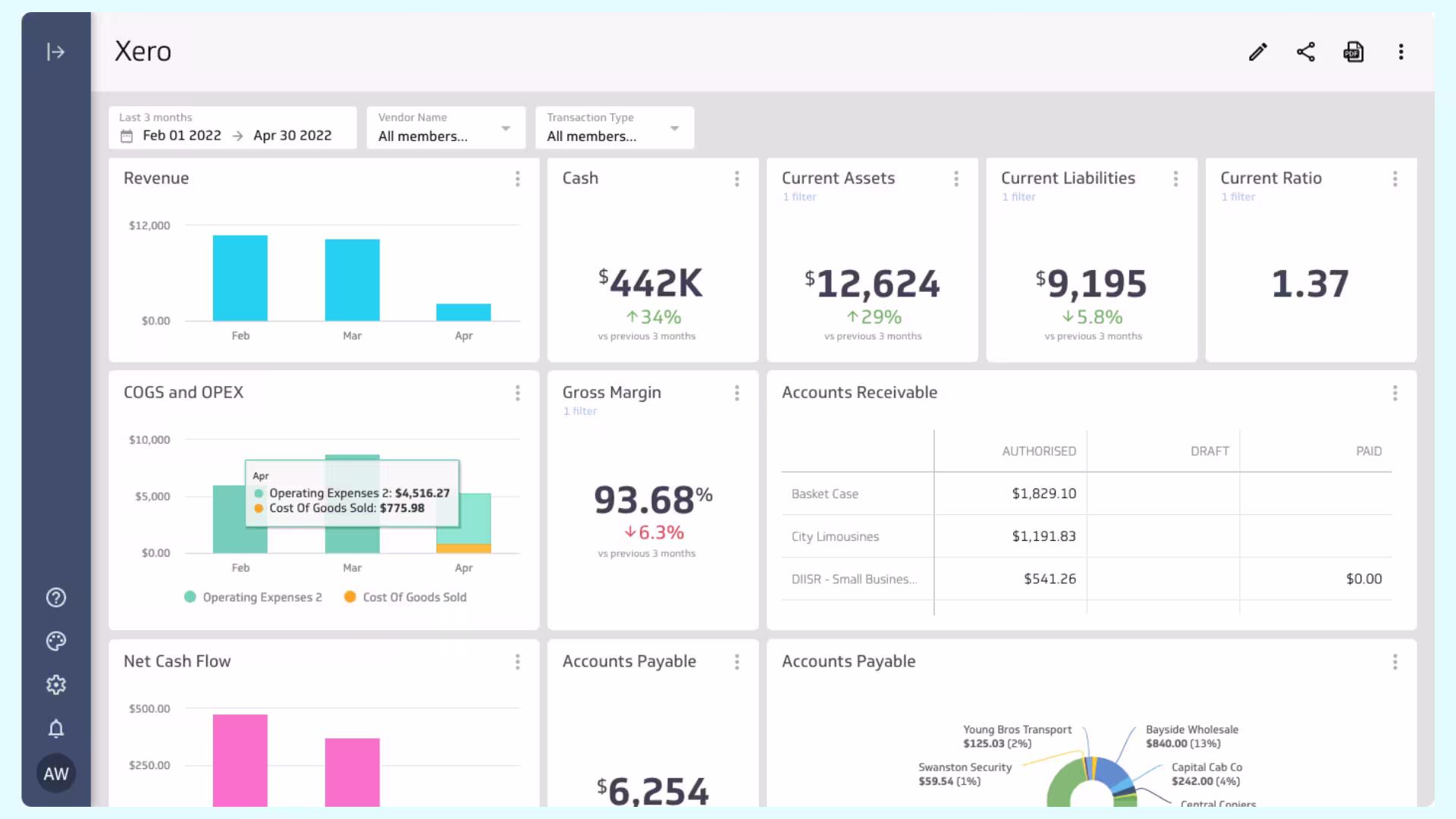Open the Last 3 months date range picker
The image size is (1456, 819).
tap(232, 128)
